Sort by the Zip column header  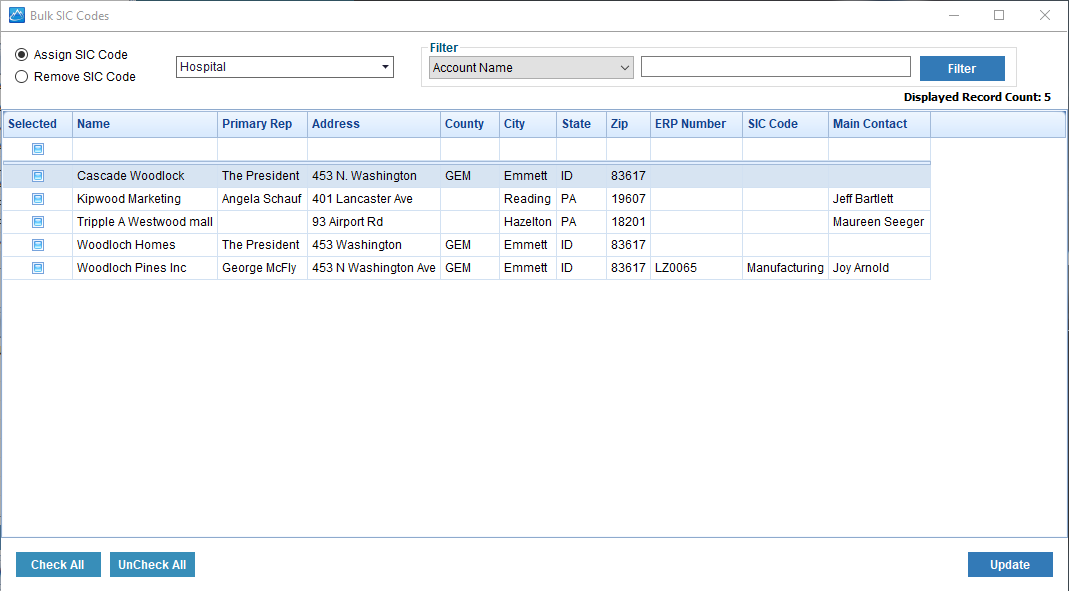629,124
